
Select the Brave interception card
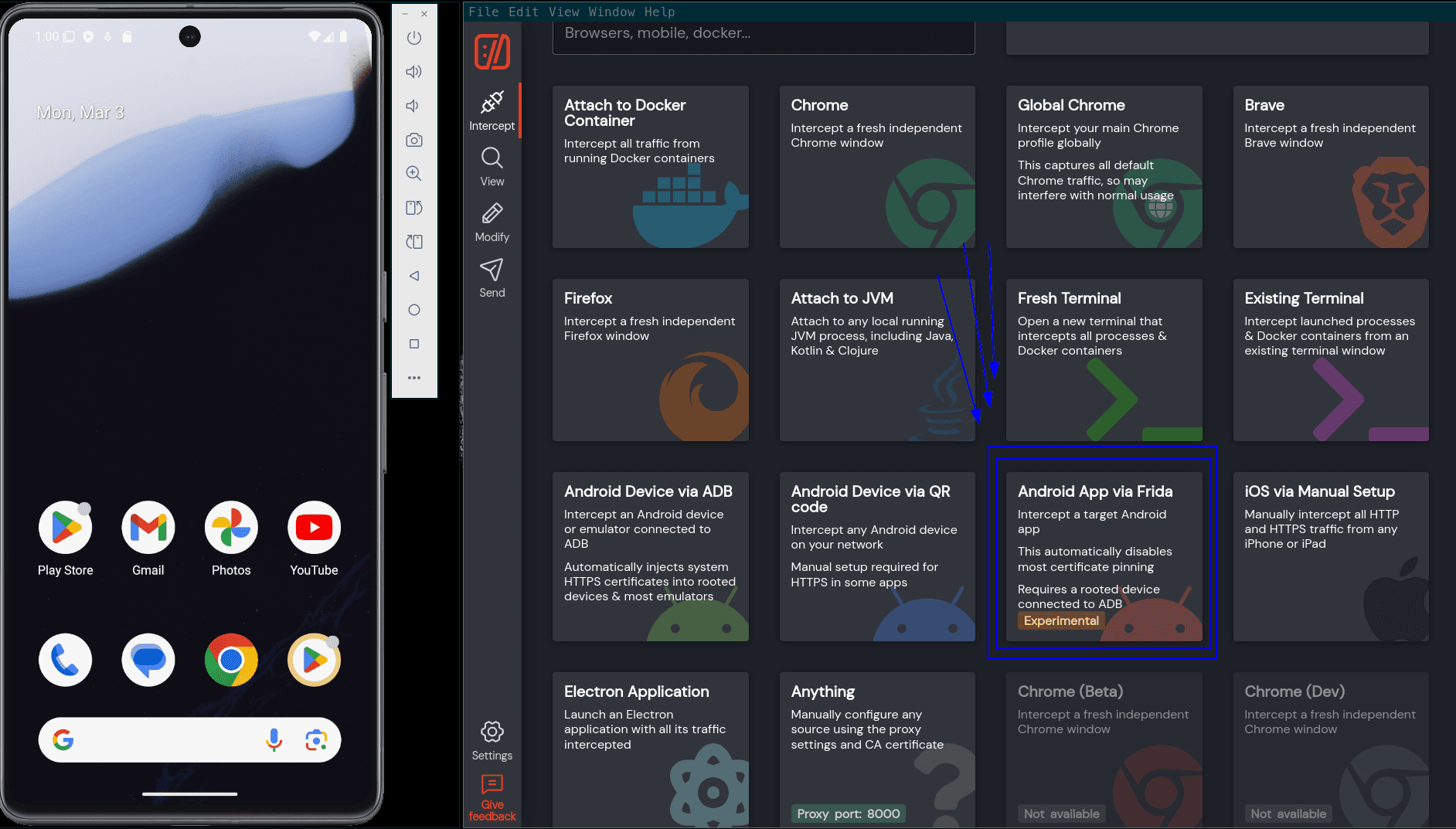(1331, 167)
